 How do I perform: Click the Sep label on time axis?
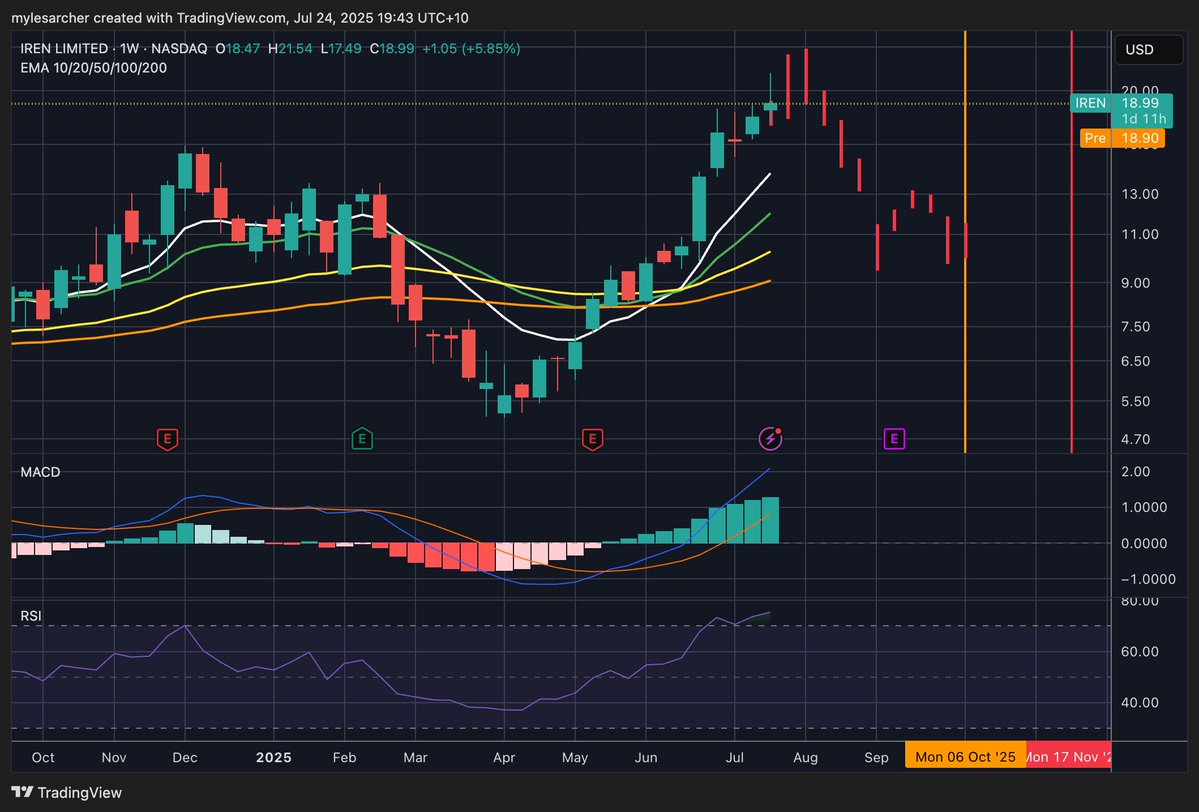tap(876, 758)
